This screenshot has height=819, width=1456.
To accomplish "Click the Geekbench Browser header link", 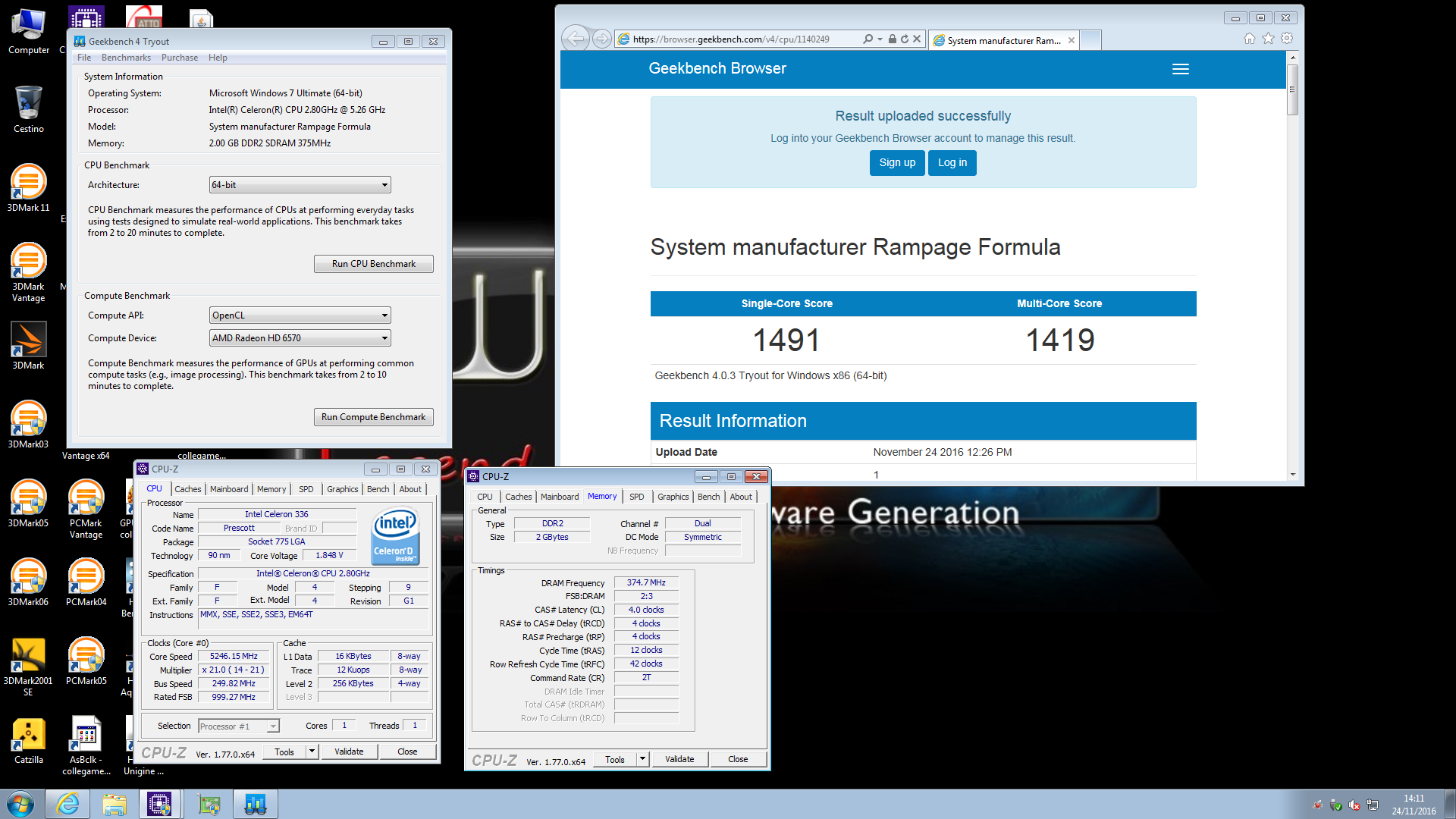I will click(x=717, y=69).
